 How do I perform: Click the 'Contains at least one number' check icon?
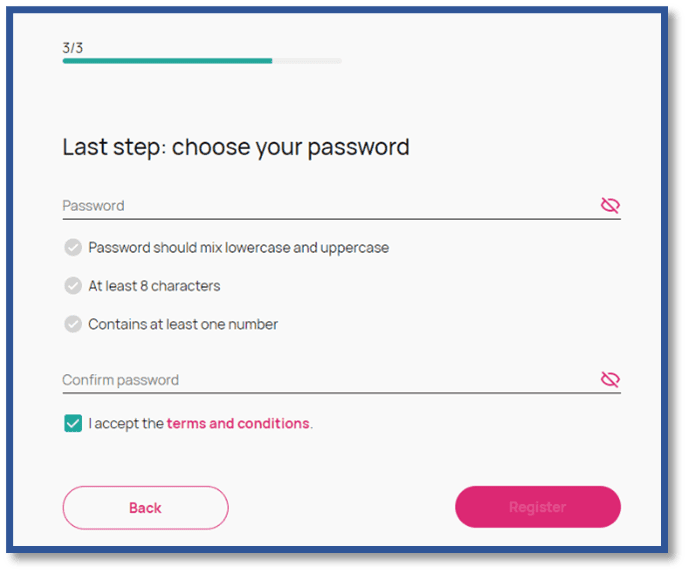pos(73,324)
